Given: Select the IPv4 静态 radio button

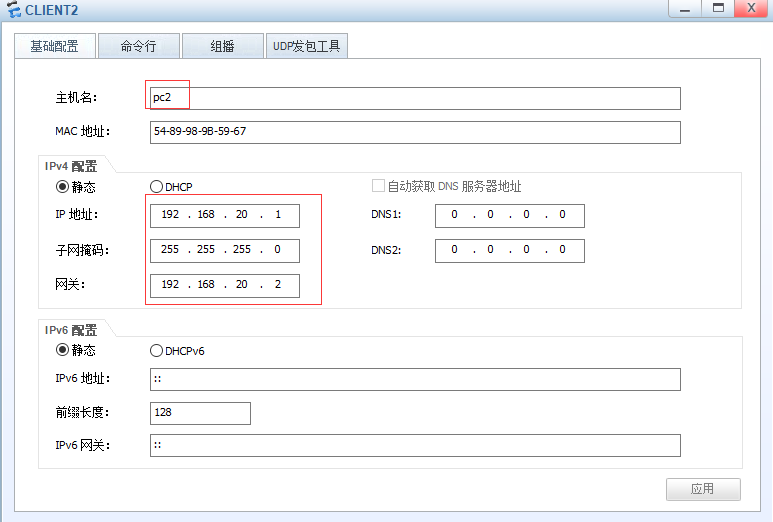Looking at the screenshot, I should tap(63, 187).
